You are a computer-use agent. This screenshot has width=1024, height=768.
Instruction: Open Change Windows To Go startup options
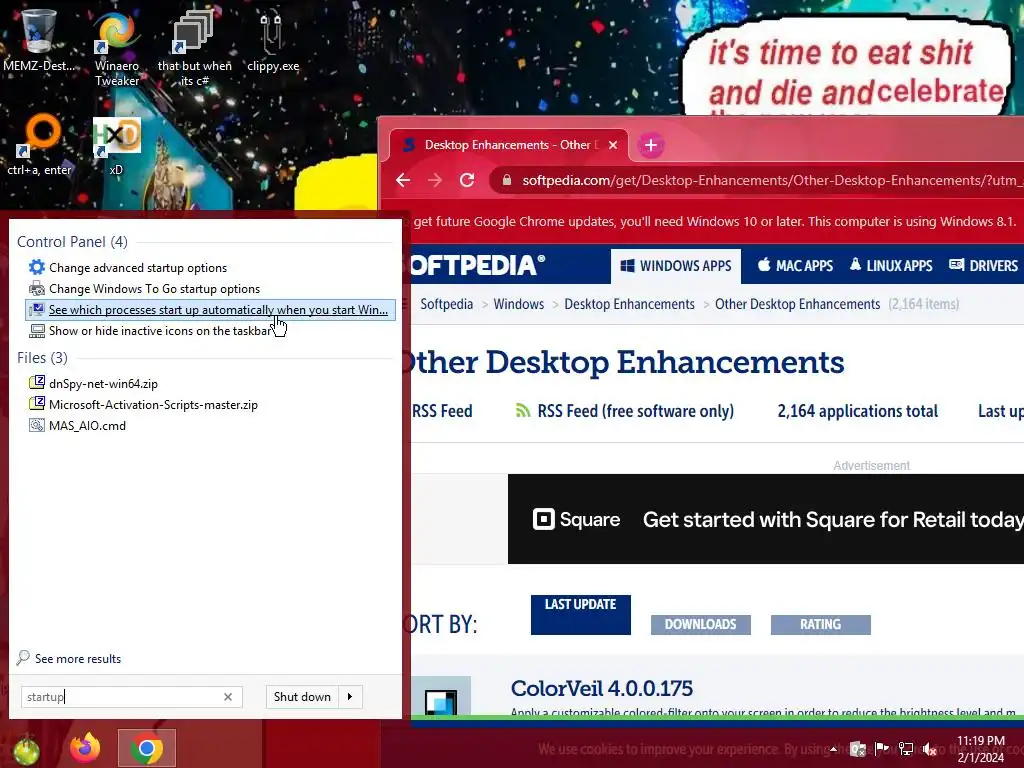coord(154,289)
